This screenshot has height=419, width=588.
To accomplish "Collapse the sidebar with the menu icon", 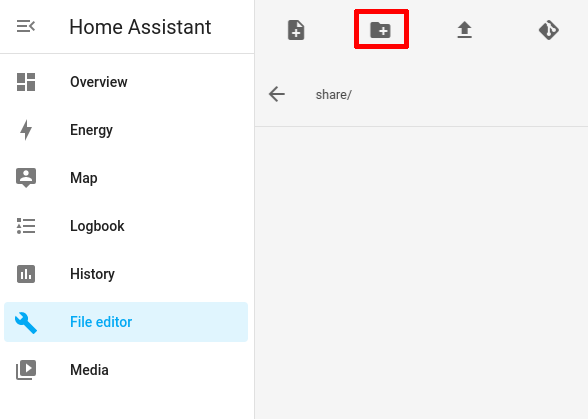I will coord(26,27).
